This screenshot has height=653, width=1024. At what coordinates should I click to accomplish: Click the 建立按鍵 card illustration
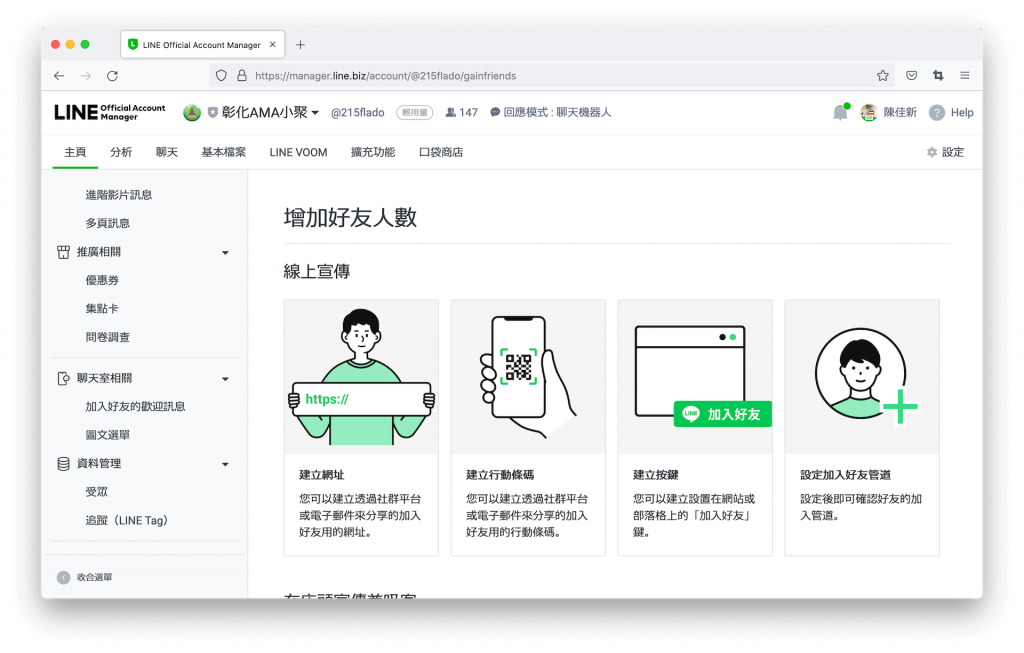tap(696, 377)
